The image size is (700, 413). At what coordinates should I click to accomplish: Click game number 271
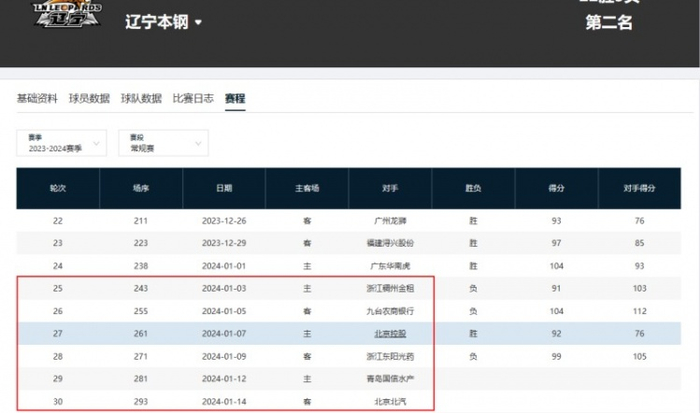pyautogui.click(x=141, y=356)
